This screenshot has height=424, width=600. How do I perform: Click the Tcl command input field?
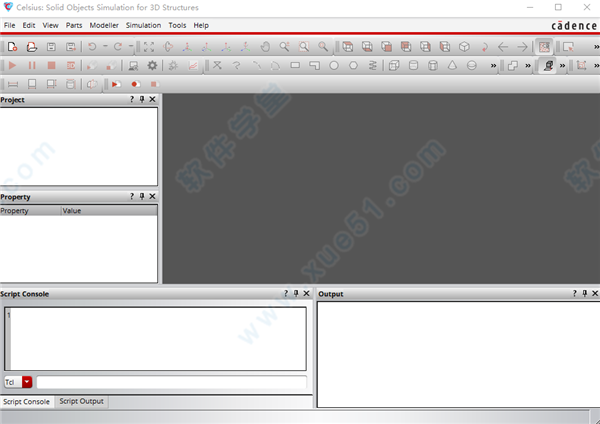point(171,382)
